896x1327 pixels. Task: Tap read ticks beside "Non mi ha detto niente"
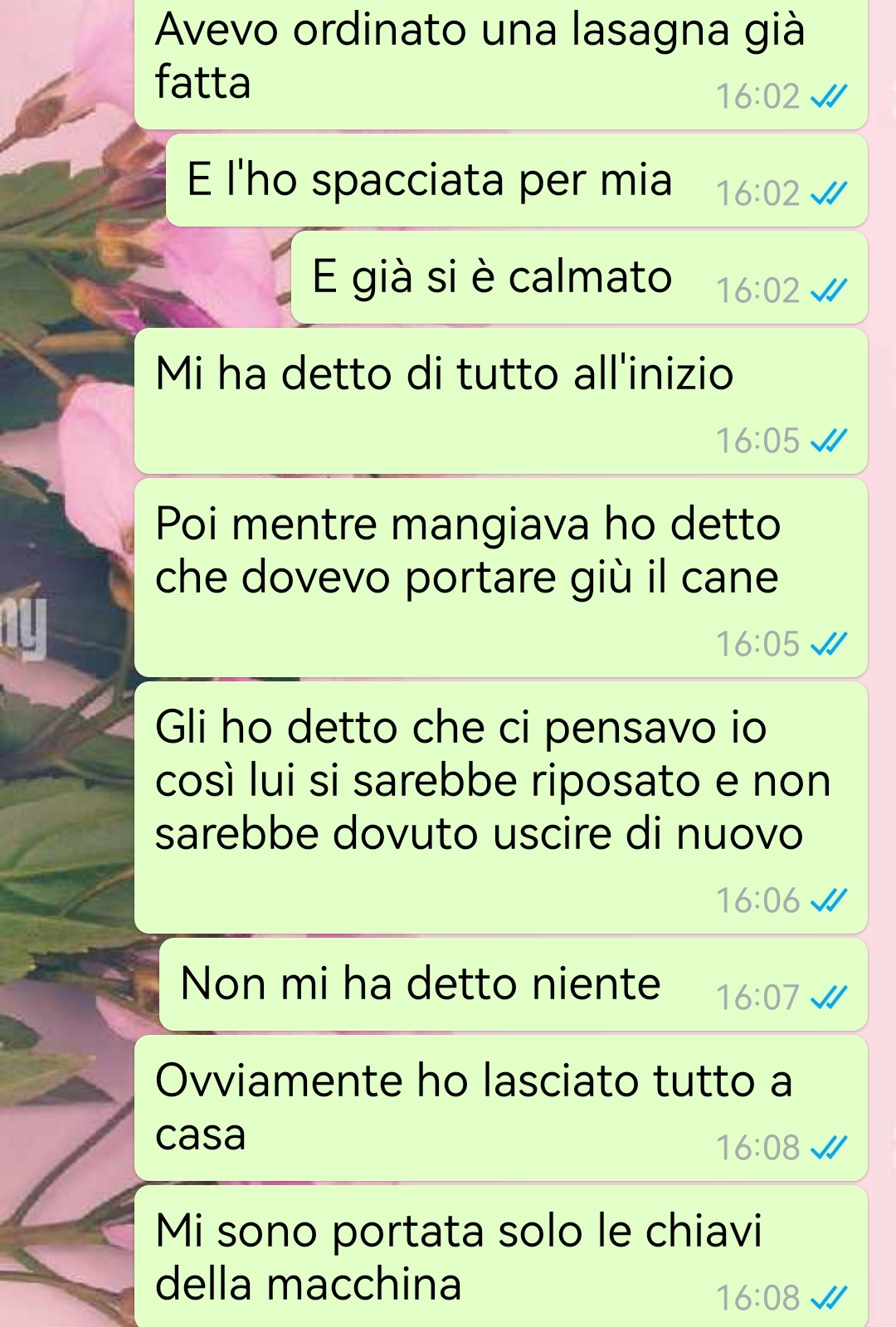pos(829,998)
